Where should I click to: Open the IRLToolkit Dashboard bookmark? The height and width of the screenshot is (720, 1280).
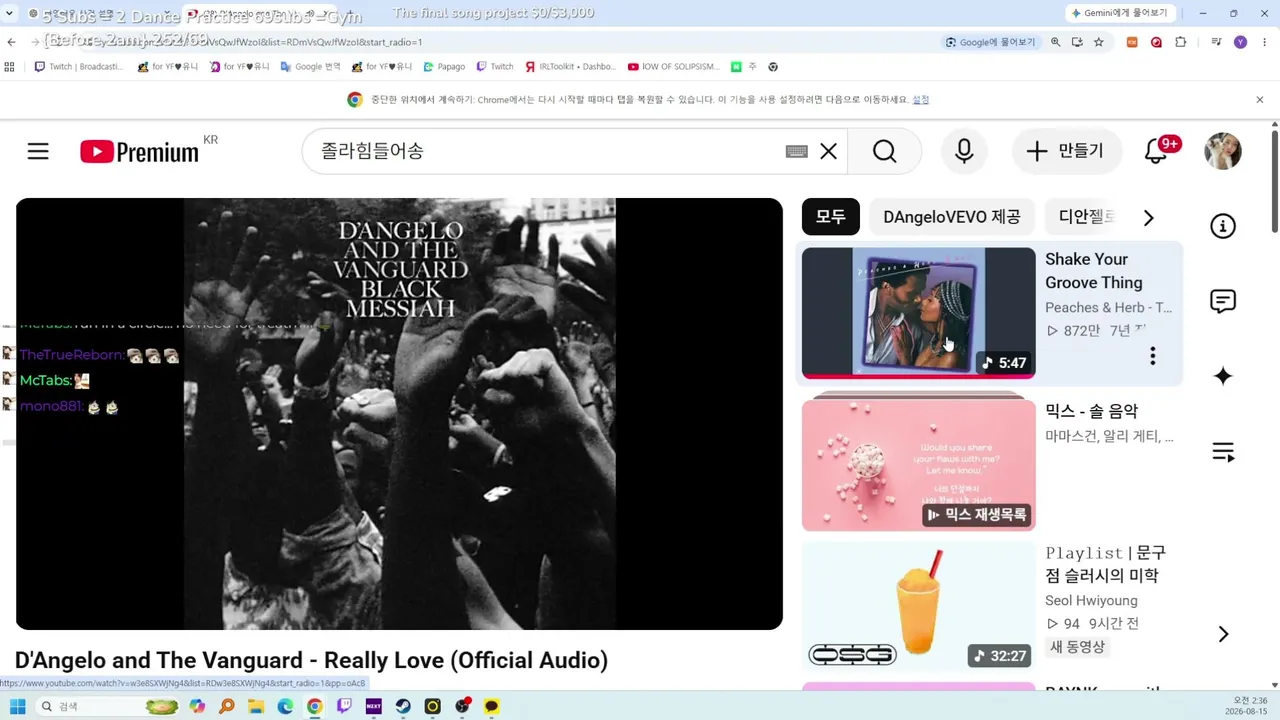pyautogui.click(x=570, y=67)
